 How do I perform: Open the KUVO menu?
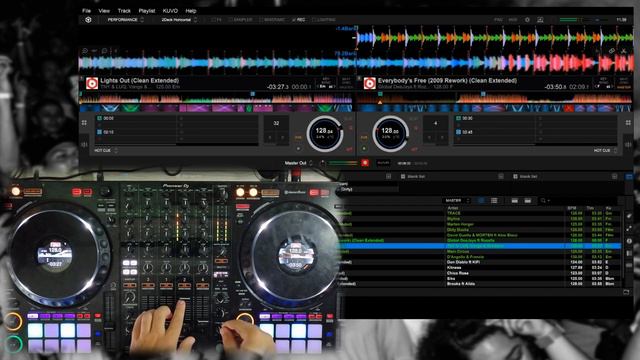(x=170, y=11)
